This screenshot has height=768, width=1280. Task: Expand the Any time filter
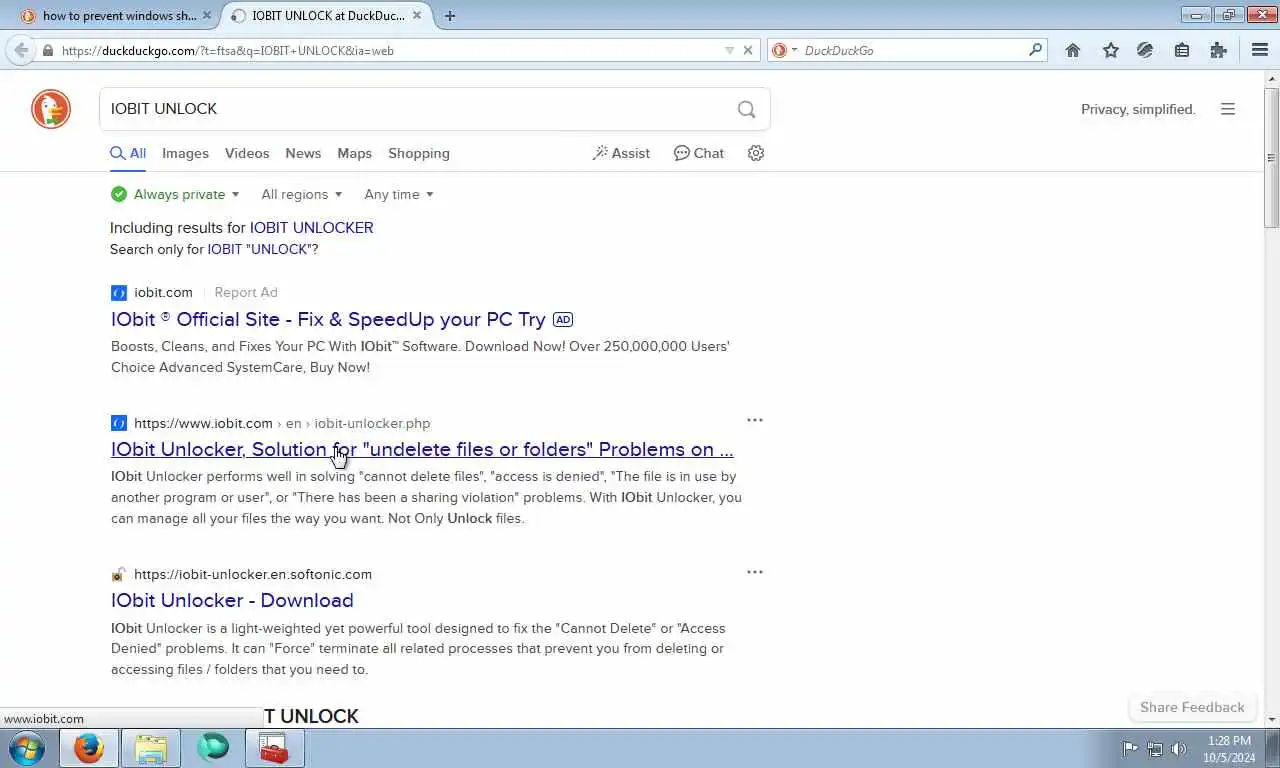point(399,194)
